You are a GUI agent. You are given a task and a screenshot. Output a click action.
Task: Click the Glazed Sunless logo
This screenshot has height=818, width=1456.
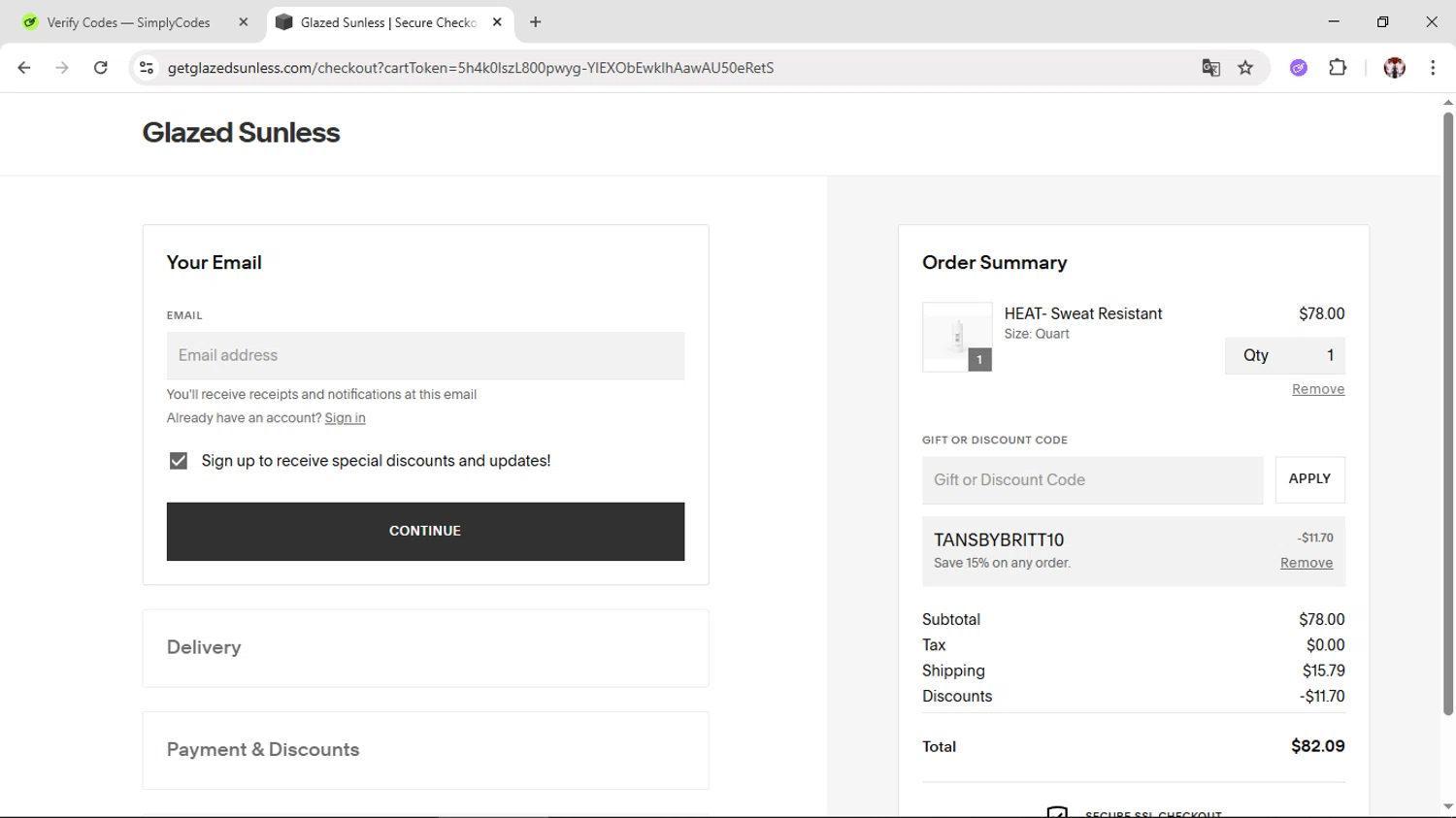tap(241, 133)
